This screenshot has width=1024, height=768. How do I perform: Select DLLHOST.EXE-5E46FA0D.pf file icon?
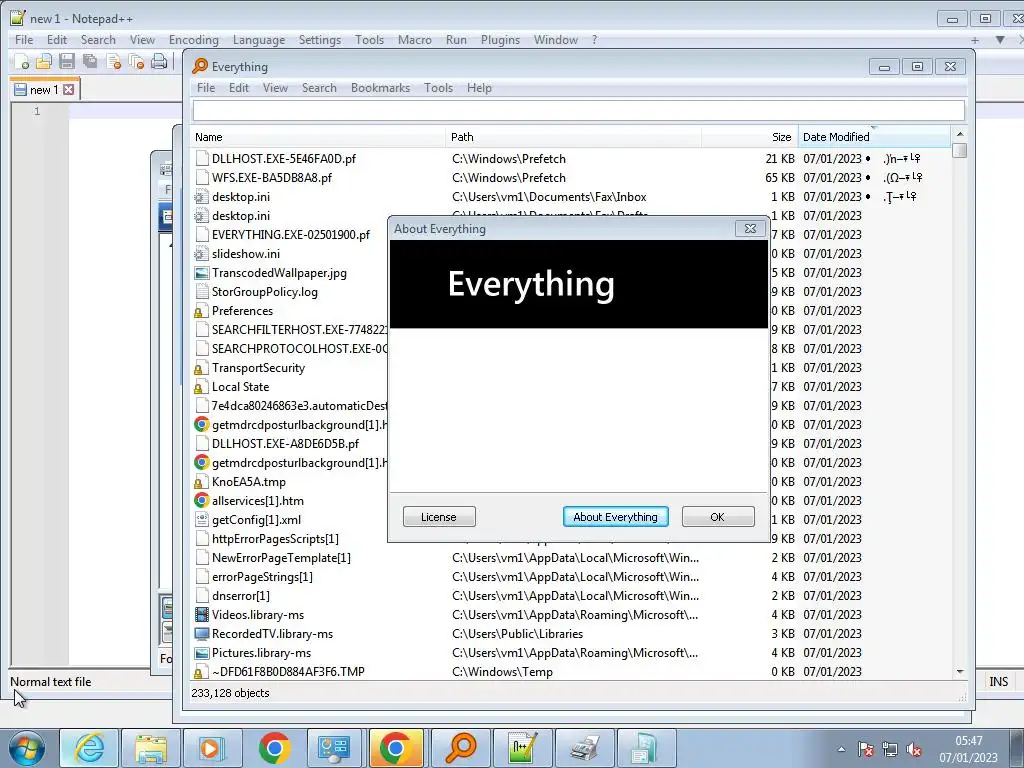[202, 159]
